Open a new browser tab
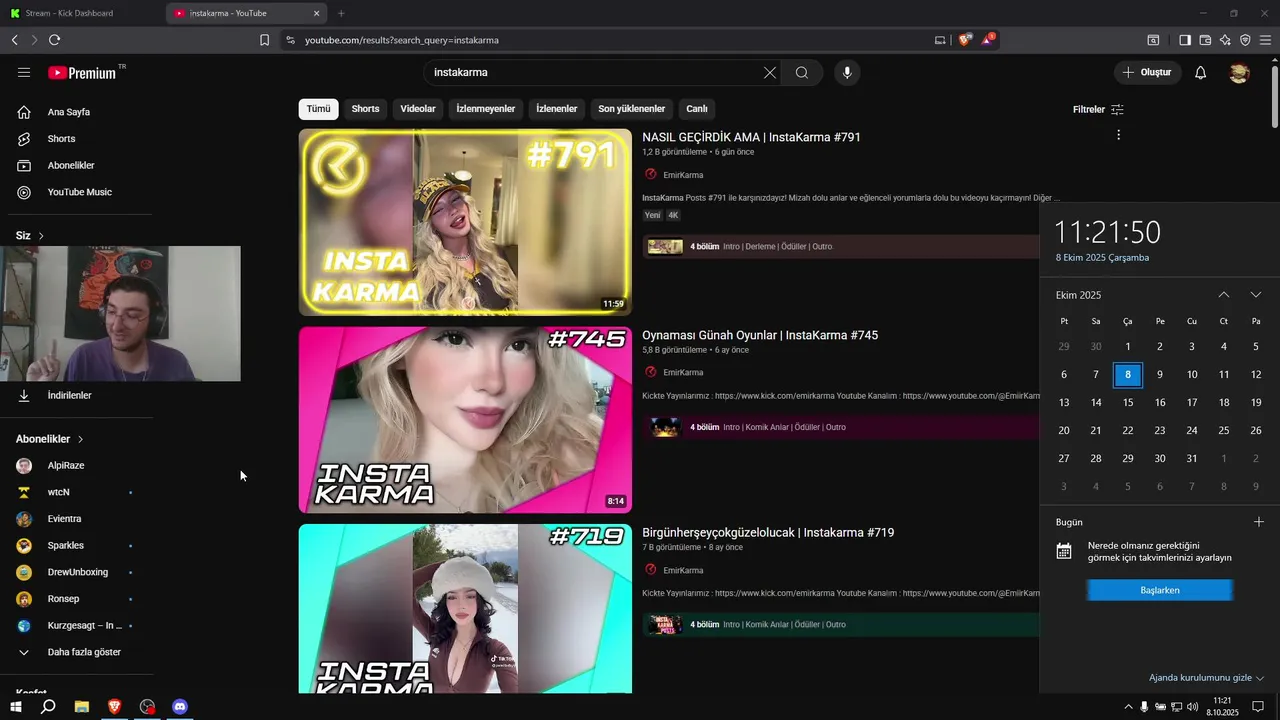 pyautogui.click(x=341, y=13)
